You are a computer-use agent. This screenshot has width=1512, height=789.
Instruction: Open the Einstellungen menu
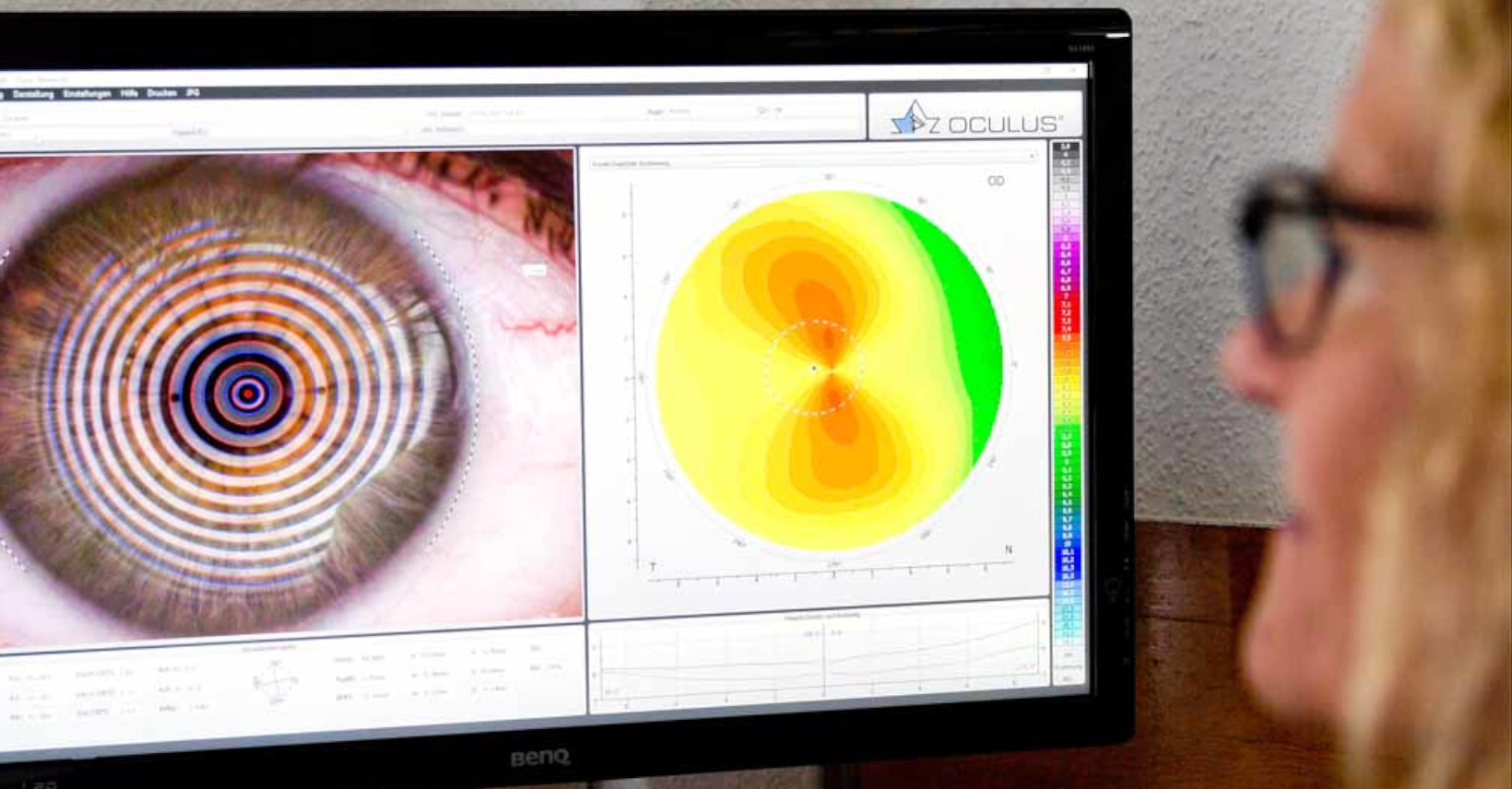[87, 94]
